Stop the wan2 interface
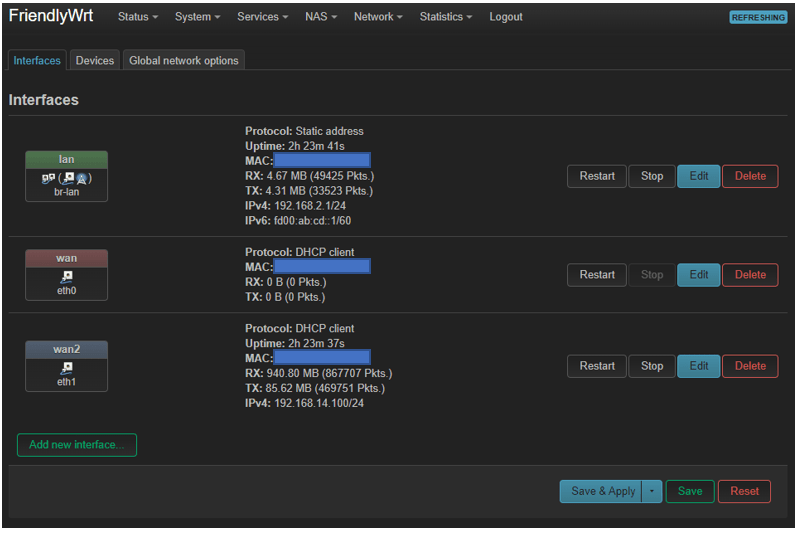Viewport: 798px width, 533px height. point(652,366)
